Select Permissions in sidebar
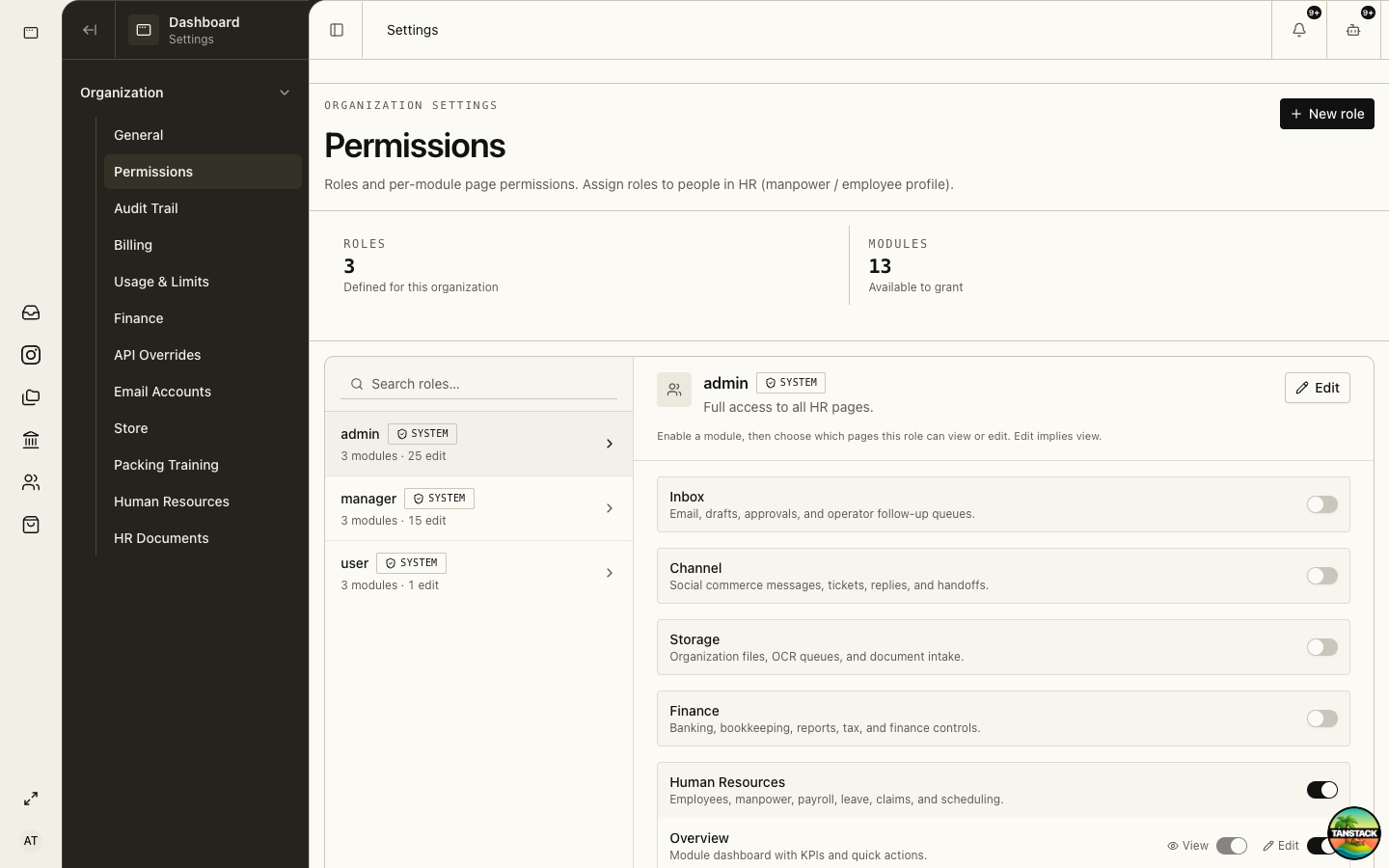The image size is (1389, 868). [203, 172]
